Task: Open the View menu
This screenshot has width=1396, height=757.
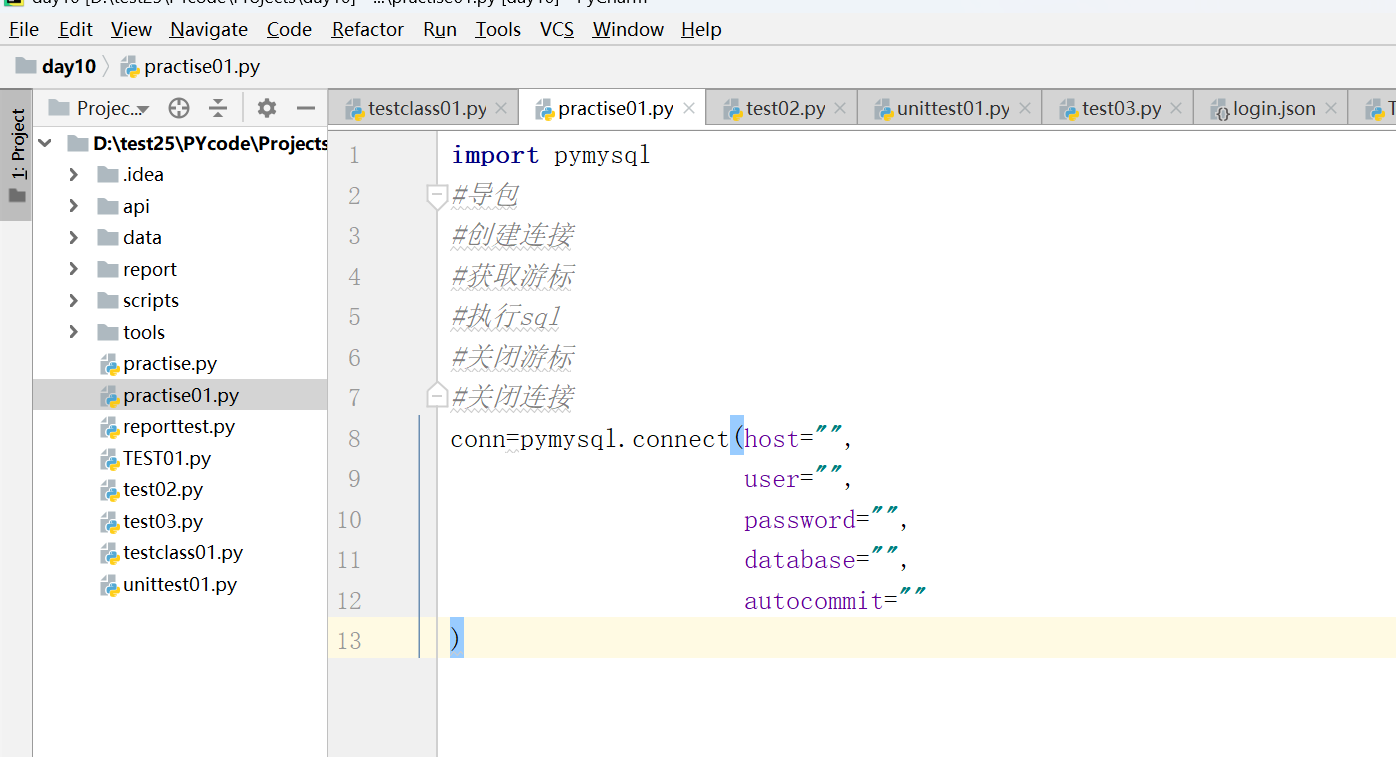Action: point(131,29)
